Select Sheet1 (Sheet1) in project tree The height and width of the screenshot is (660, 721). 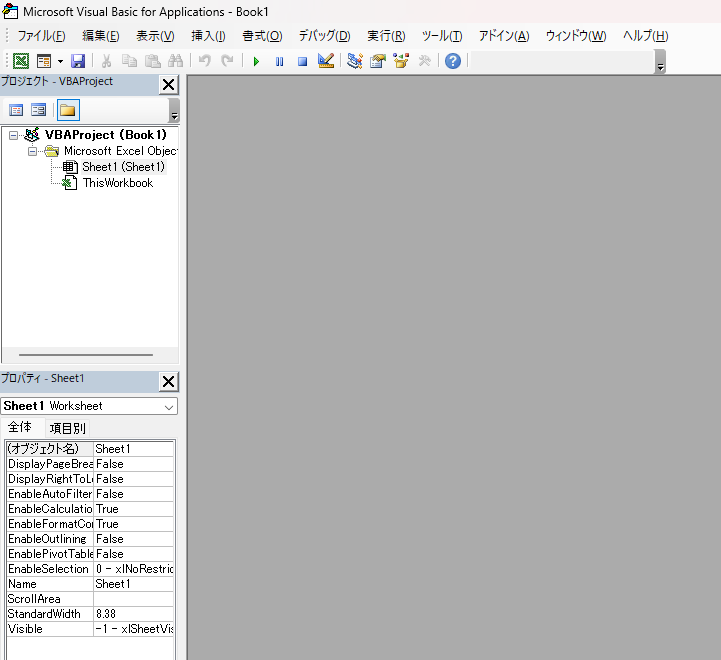[x=123, y=167]
